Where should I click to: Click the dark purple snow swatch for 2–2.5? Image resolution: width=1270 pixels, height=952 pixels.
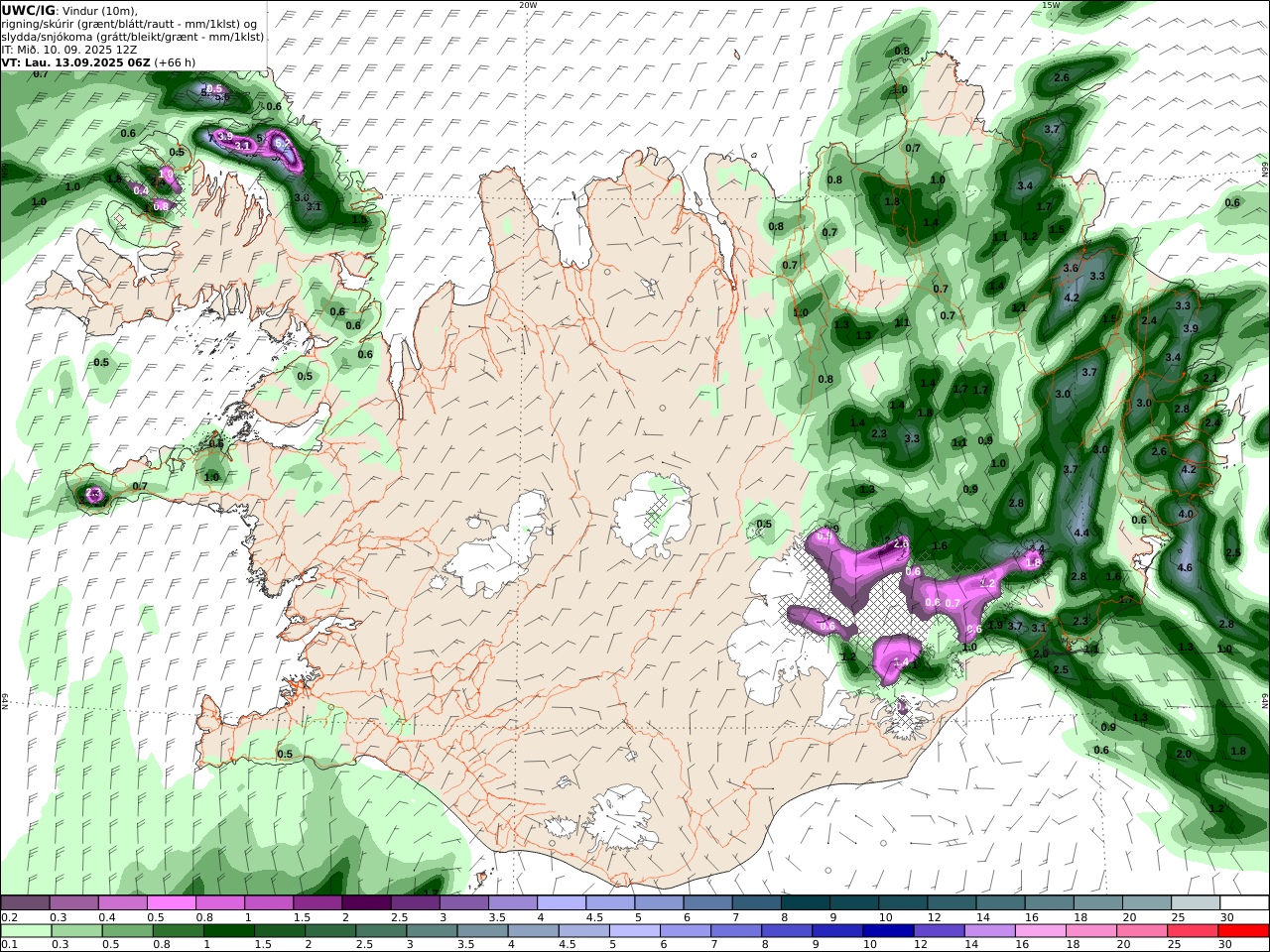(366, 903)
